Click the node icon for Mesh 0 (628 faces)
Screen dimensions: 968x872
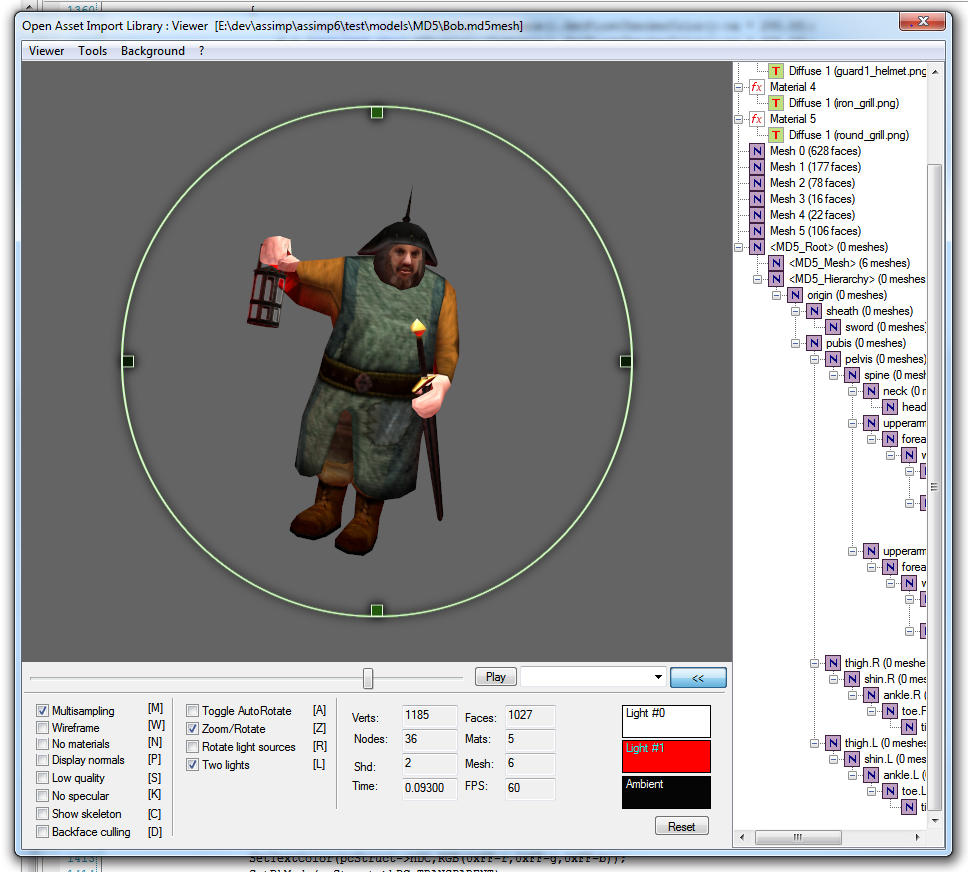click(x=757, y=151)
